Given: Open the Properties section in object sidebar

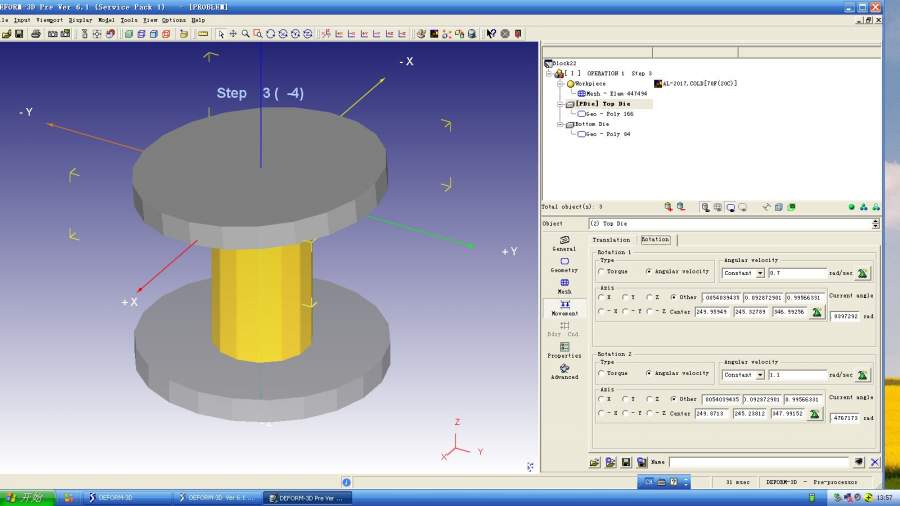Looking at the screenshot, I should (x=564, y=351).
